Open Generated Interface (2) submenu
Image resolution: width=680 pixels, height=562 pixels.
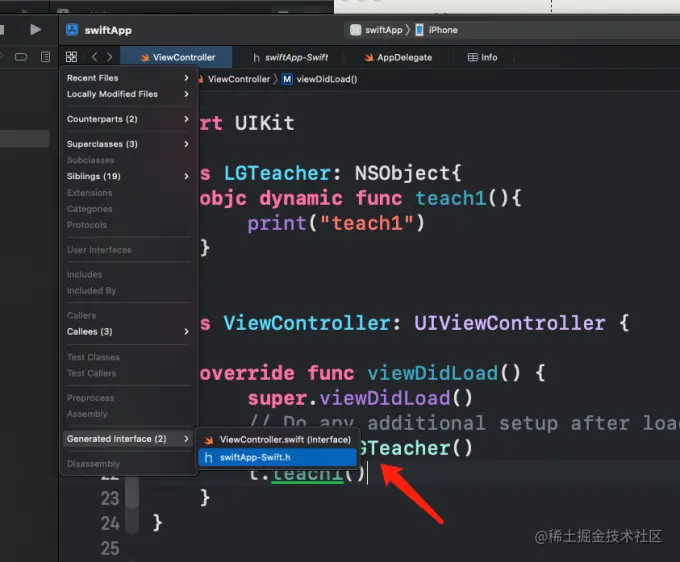click(x=128, y=439)
